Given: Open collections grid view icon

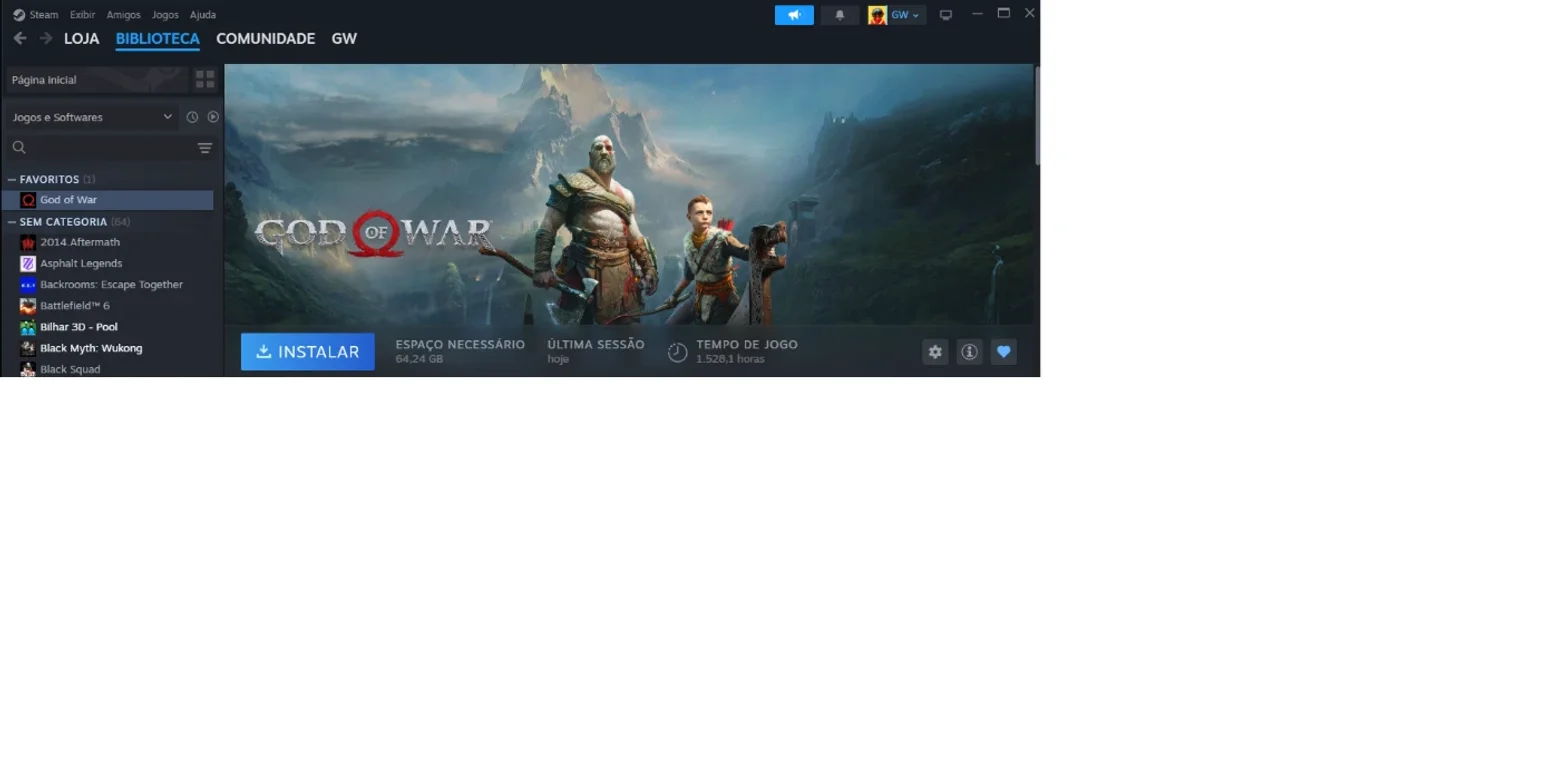Looking at the screenshot, I should (x=205, y=80).
